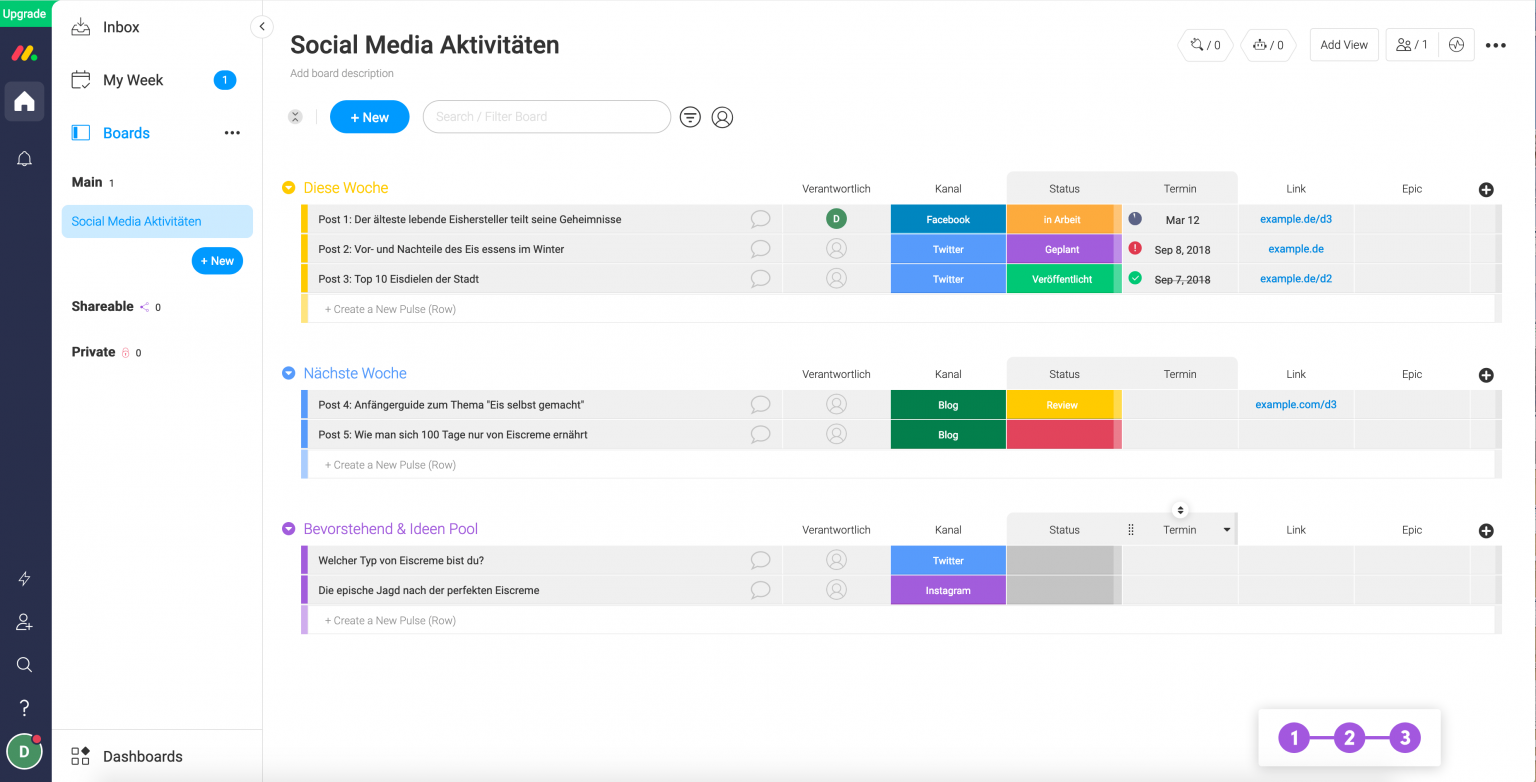The image size is (1536, 782).
Task: Open the filter options for the board
Action: (x=690, y=117)
